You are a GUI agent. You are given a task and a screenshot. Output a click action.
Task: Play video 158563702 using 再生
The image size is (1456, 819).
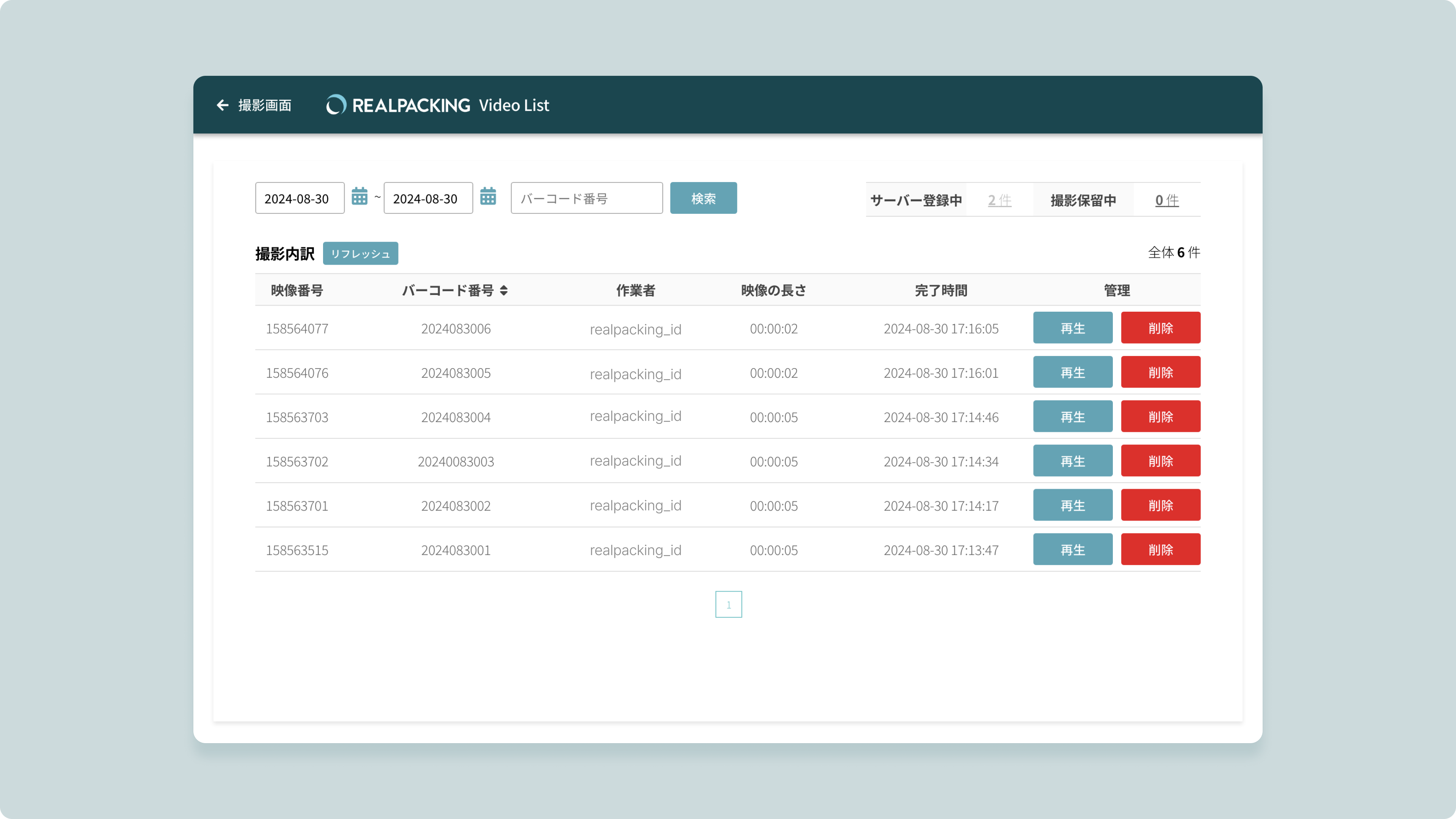[1072, 461]
